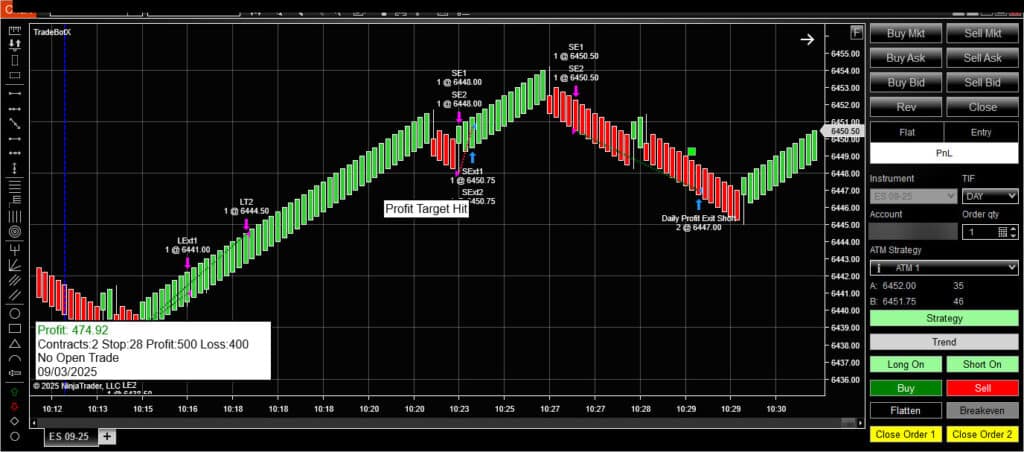Select the Risk-Reward drawing tool
This screenshot has width=1024, height=452.
click(x=14, y=46)
